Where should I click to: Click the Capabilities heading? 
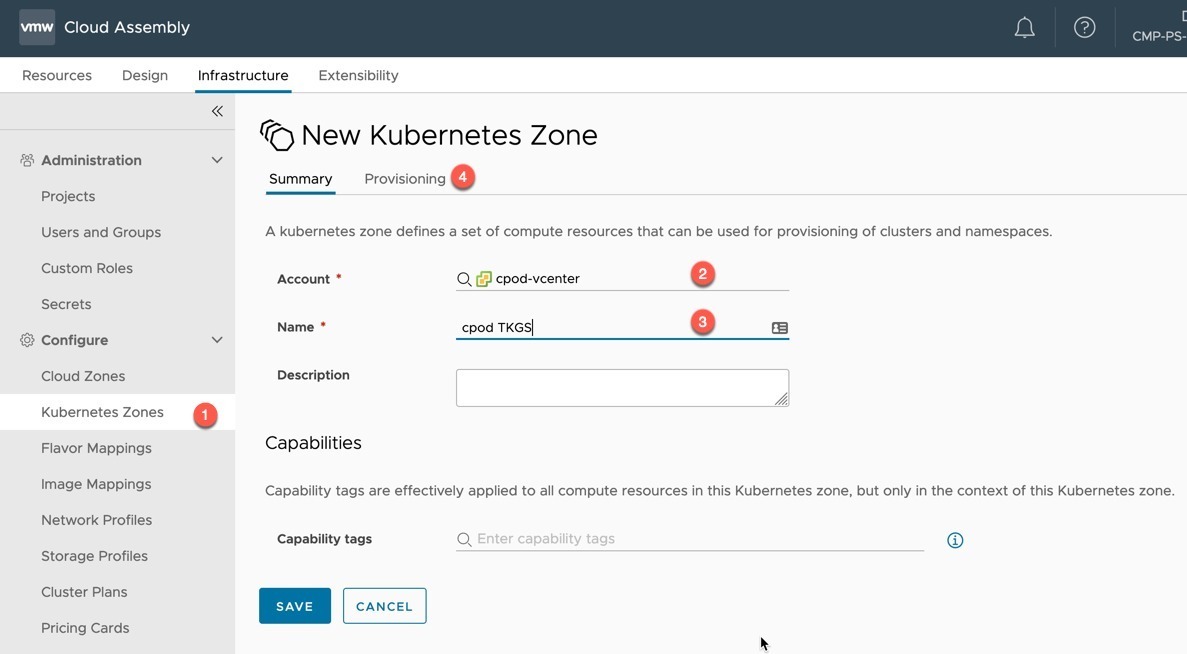pyautogui.click(x=313, y=443)
